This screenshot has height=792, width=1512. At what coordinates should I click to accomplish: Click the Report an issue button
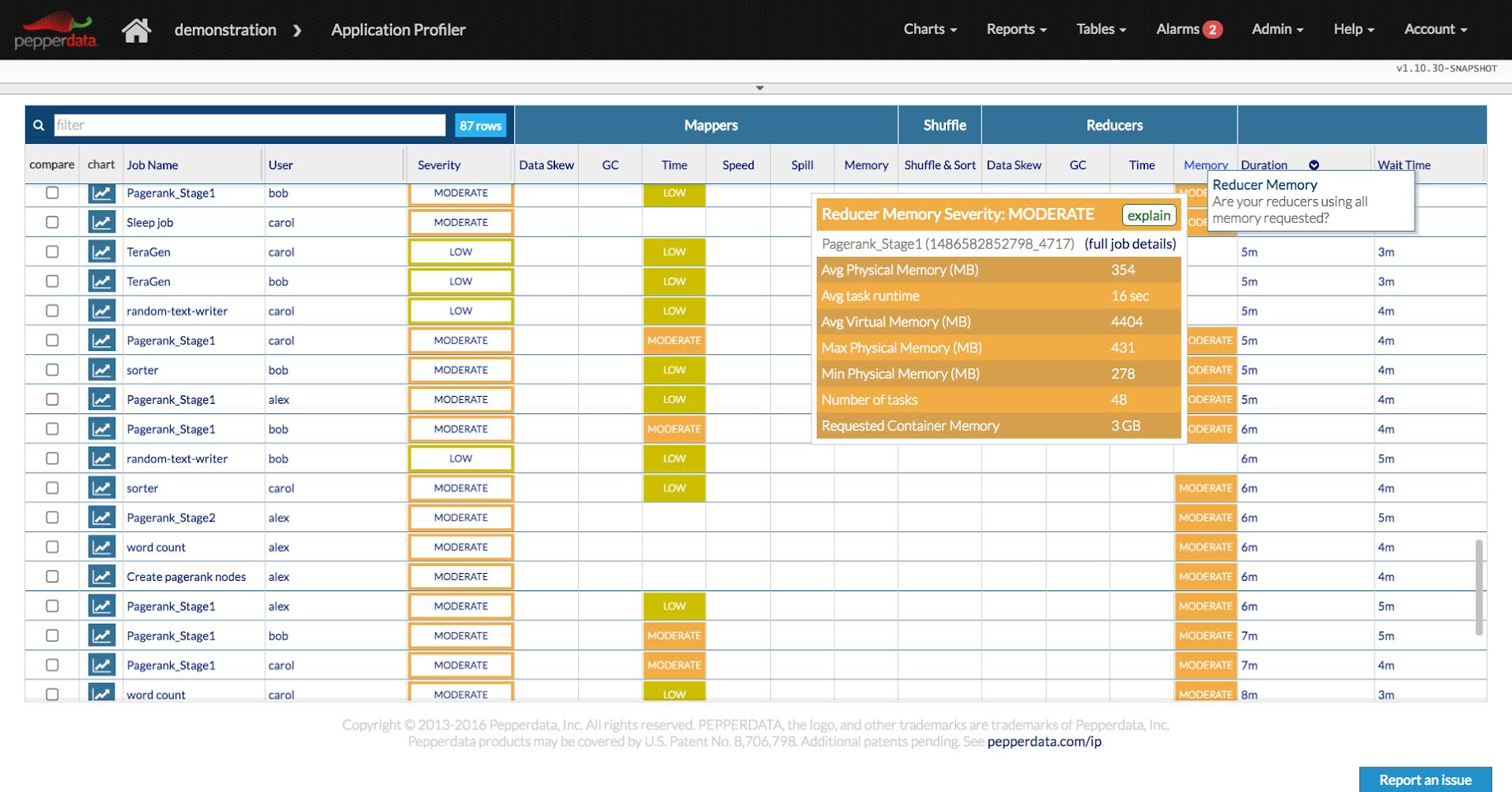(1425, 779)
